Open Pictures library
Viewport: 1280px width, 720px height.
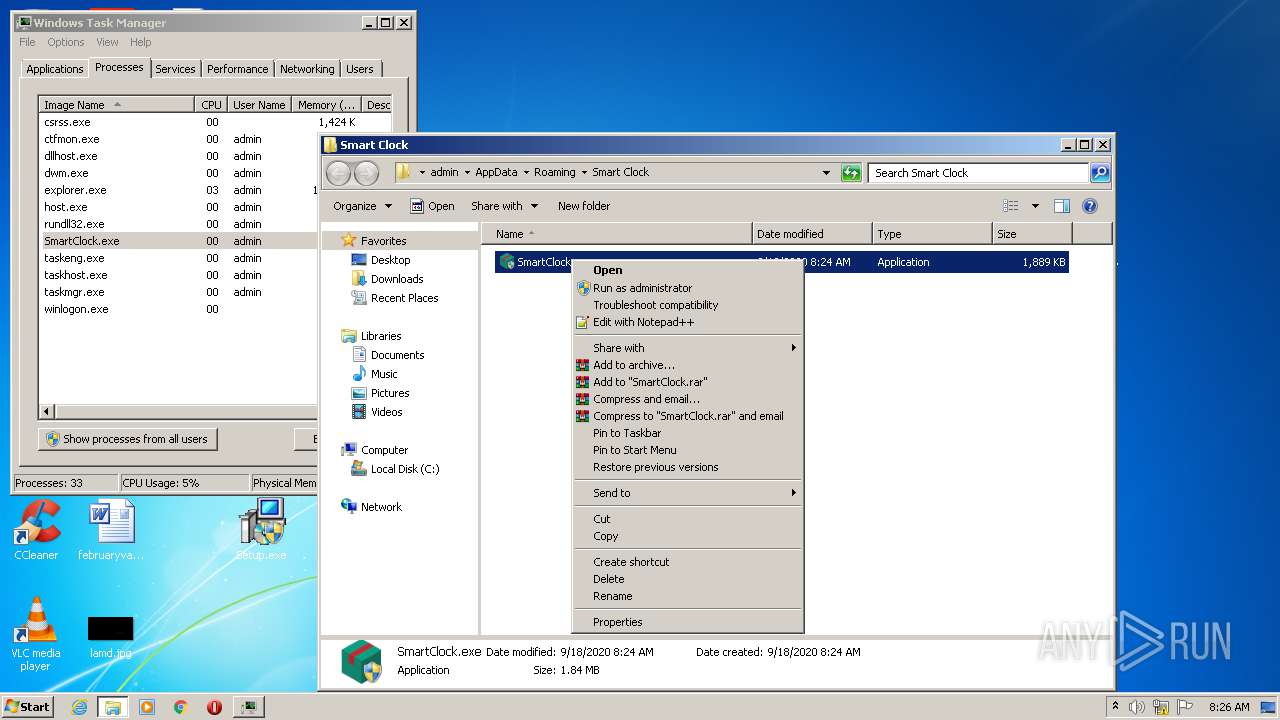pyautogui.click(x=390, y=393)
